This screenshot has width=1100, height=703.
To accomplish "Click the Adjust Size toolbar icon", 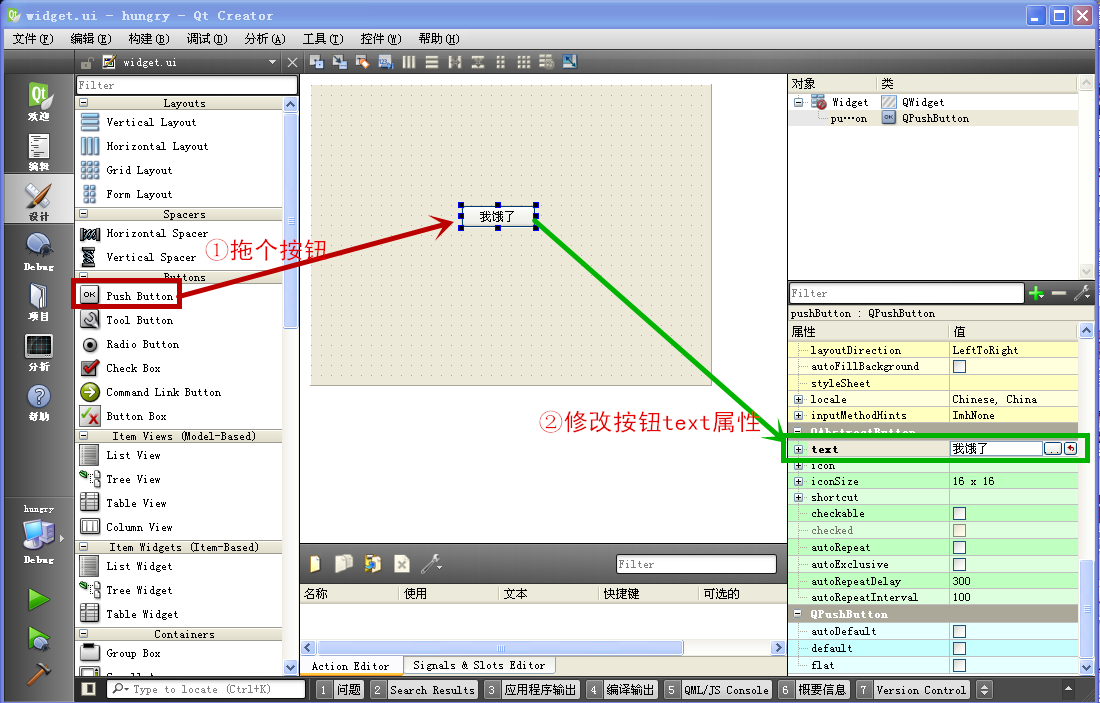I will [x=570, y=62].
